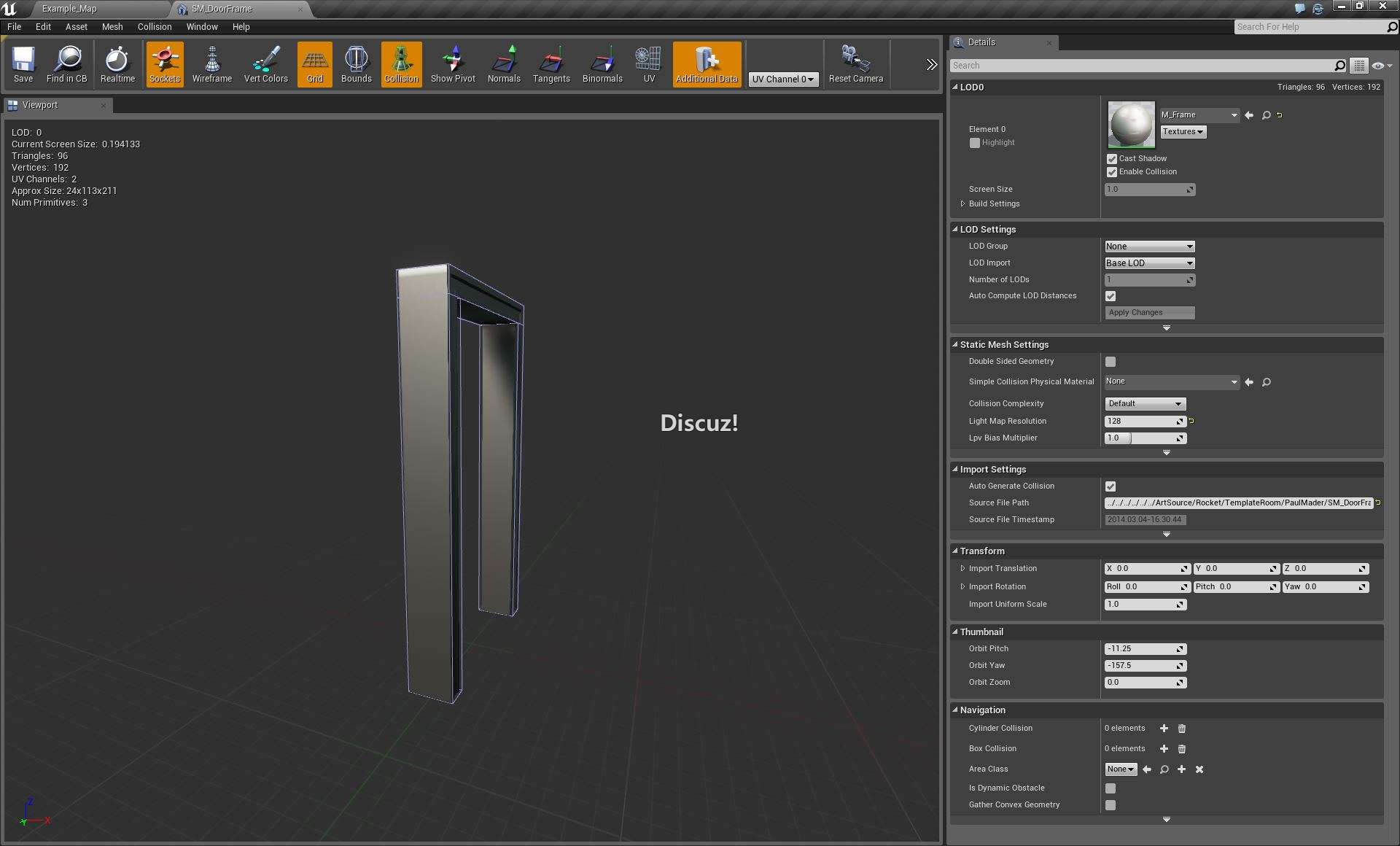Image resolution: width=1400 pixels, height=846 pixels.
Task: Click the Reset Camera button
Action: click(855, 63)
